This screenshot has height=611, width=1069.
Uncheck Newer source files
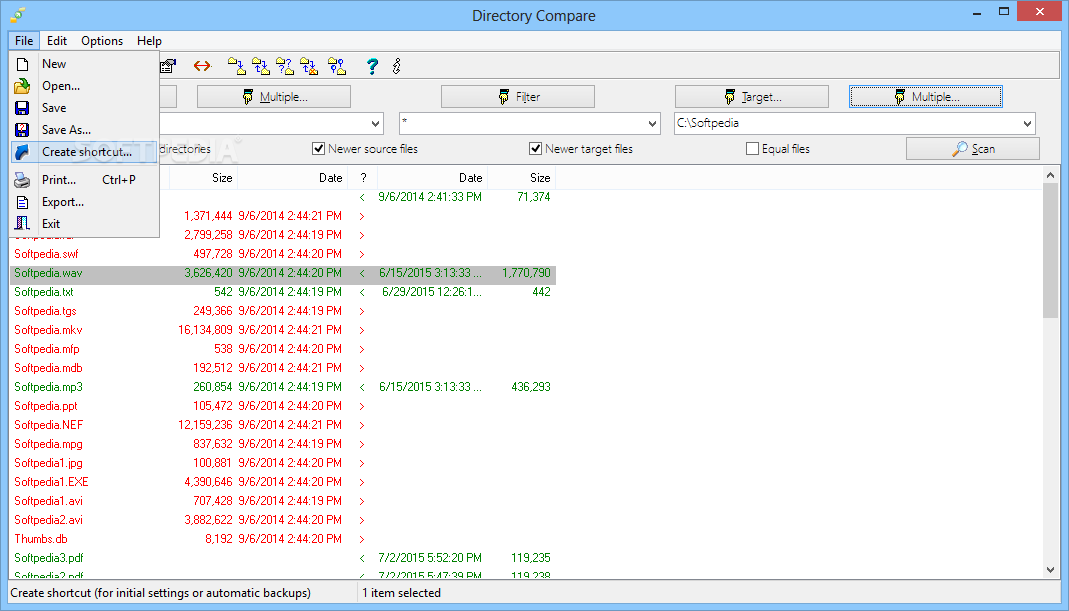point(318,149)
